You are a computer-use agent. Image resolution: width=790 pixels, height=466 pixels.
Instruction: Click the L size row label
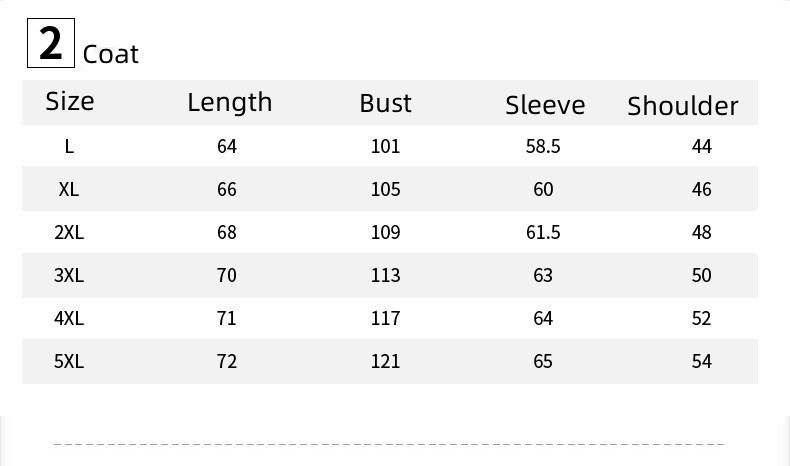[x=69, y=146]
